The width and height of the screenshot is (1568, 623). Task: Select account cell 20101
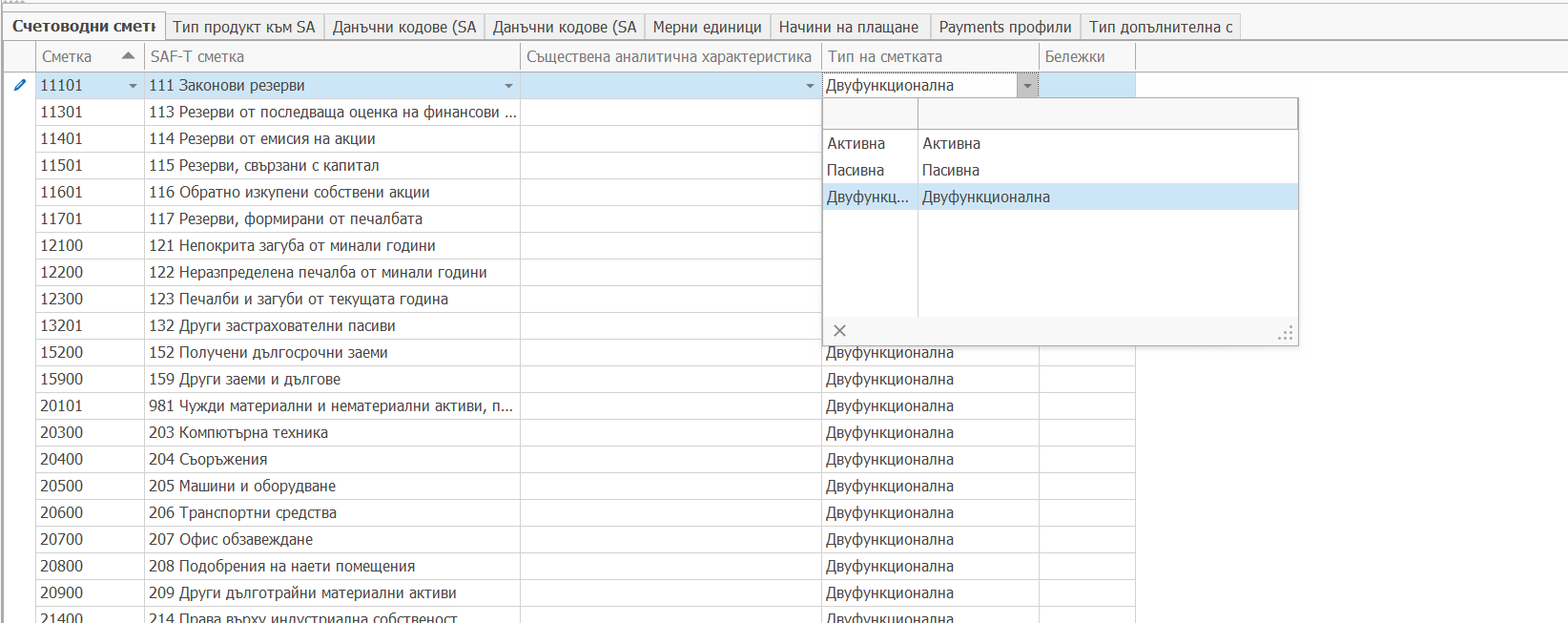[x=90, y=405]
